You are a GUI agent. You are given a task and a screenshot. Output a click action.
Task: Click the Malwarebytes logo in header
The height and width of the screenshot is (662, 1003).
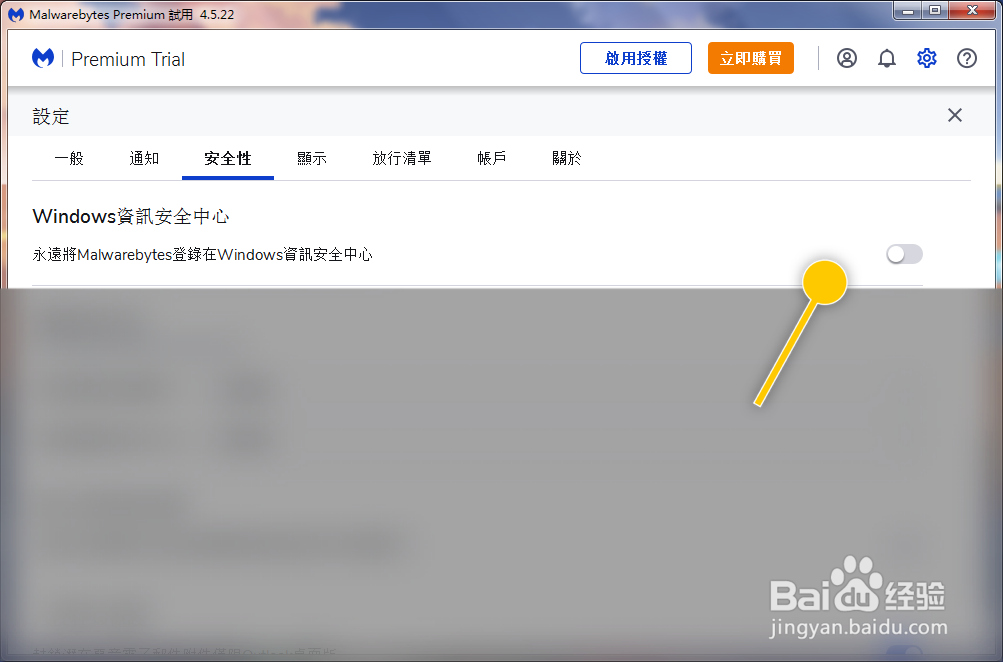pos(43,58)
